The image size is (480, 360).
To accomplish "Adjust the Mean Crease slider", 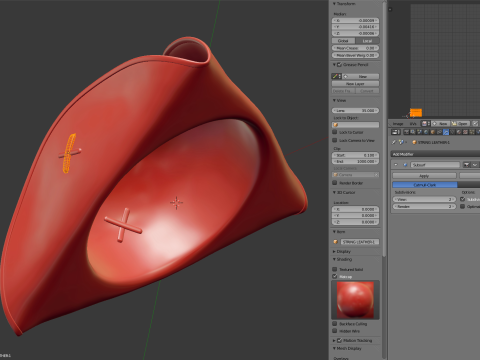I will coord(355,48).
